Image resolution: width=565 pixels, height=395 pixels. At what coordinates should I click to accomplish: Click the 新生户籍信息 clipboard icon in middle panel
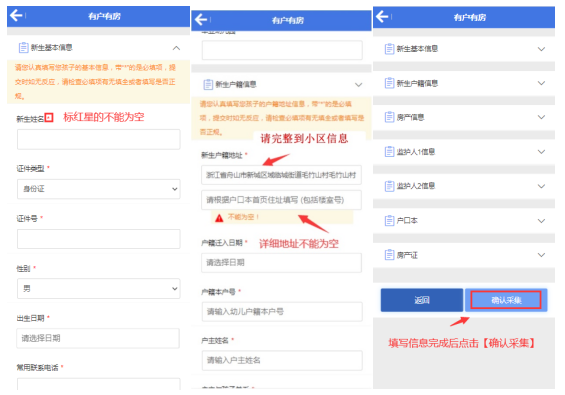[x=208, y=84]
